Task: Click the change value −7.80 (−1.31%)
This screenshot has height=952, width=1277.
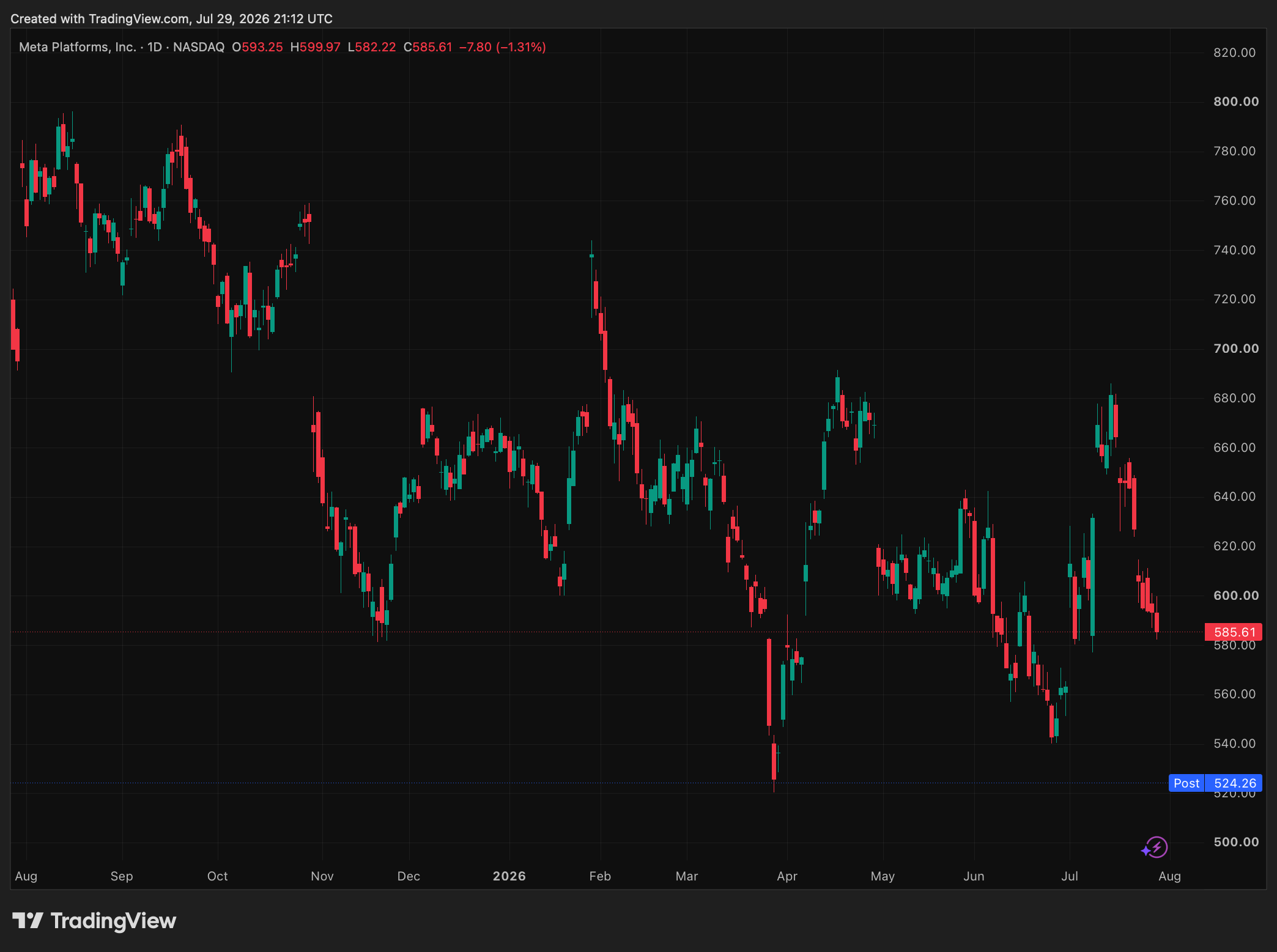Action: point(503,47)
